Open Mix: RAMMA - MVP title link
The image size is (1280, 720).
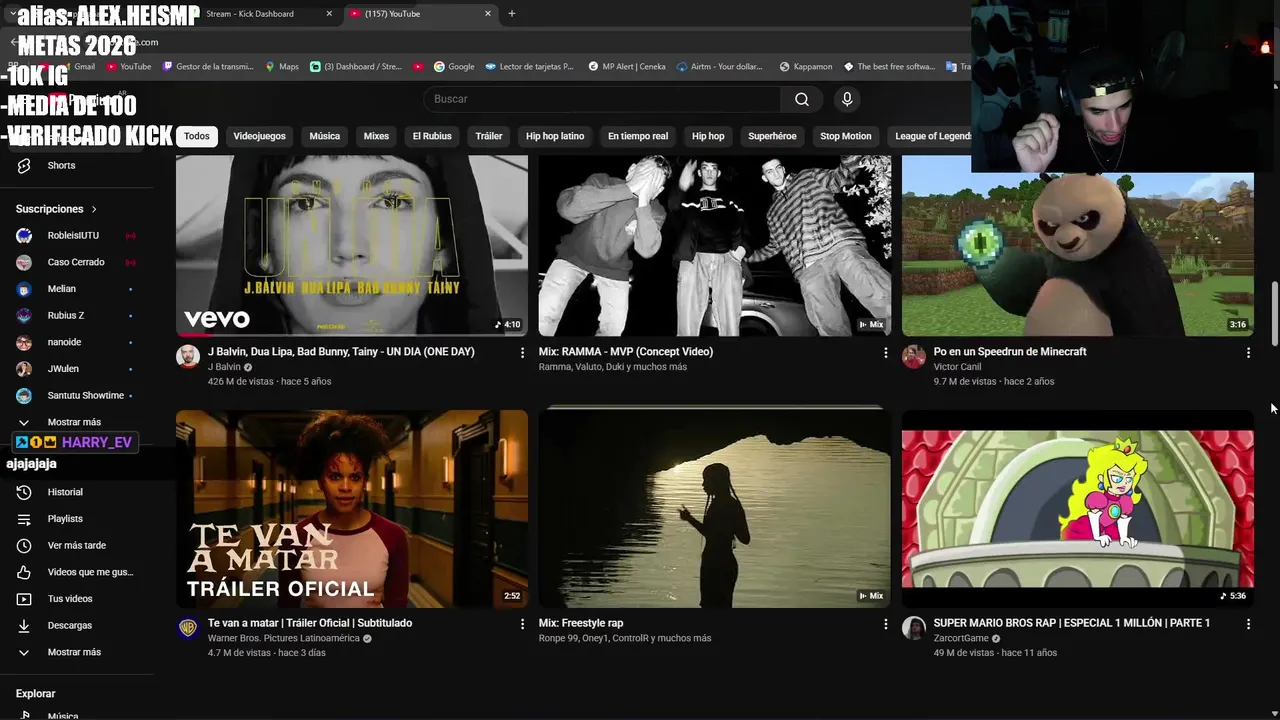[626, 352]
